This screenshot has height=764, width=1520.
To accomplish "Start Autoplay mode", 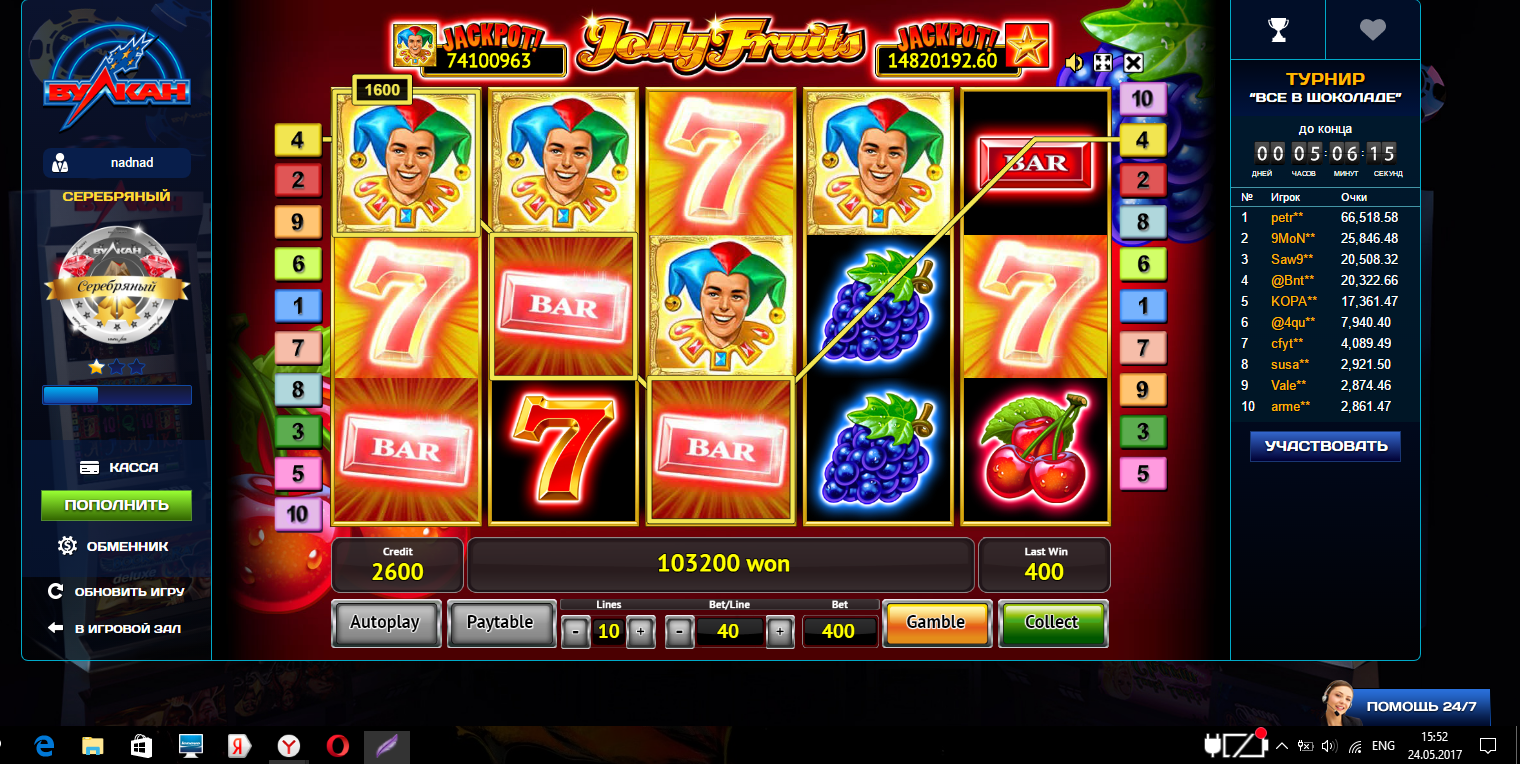I will [x=385, y=623].
